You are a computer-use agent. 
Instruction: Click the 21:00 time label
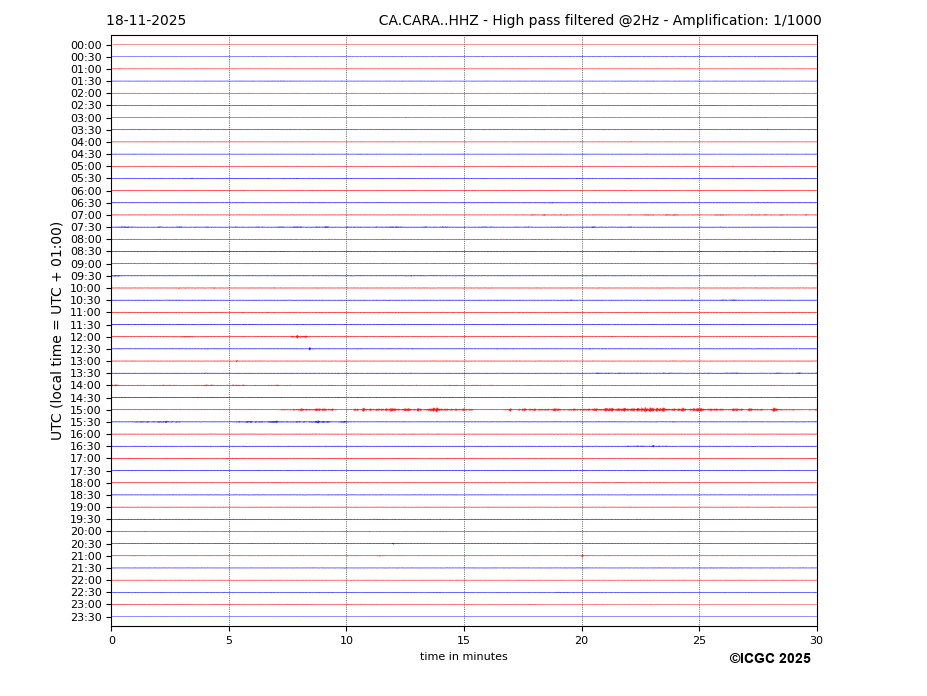pyautogui.click(x=85, y=556)
